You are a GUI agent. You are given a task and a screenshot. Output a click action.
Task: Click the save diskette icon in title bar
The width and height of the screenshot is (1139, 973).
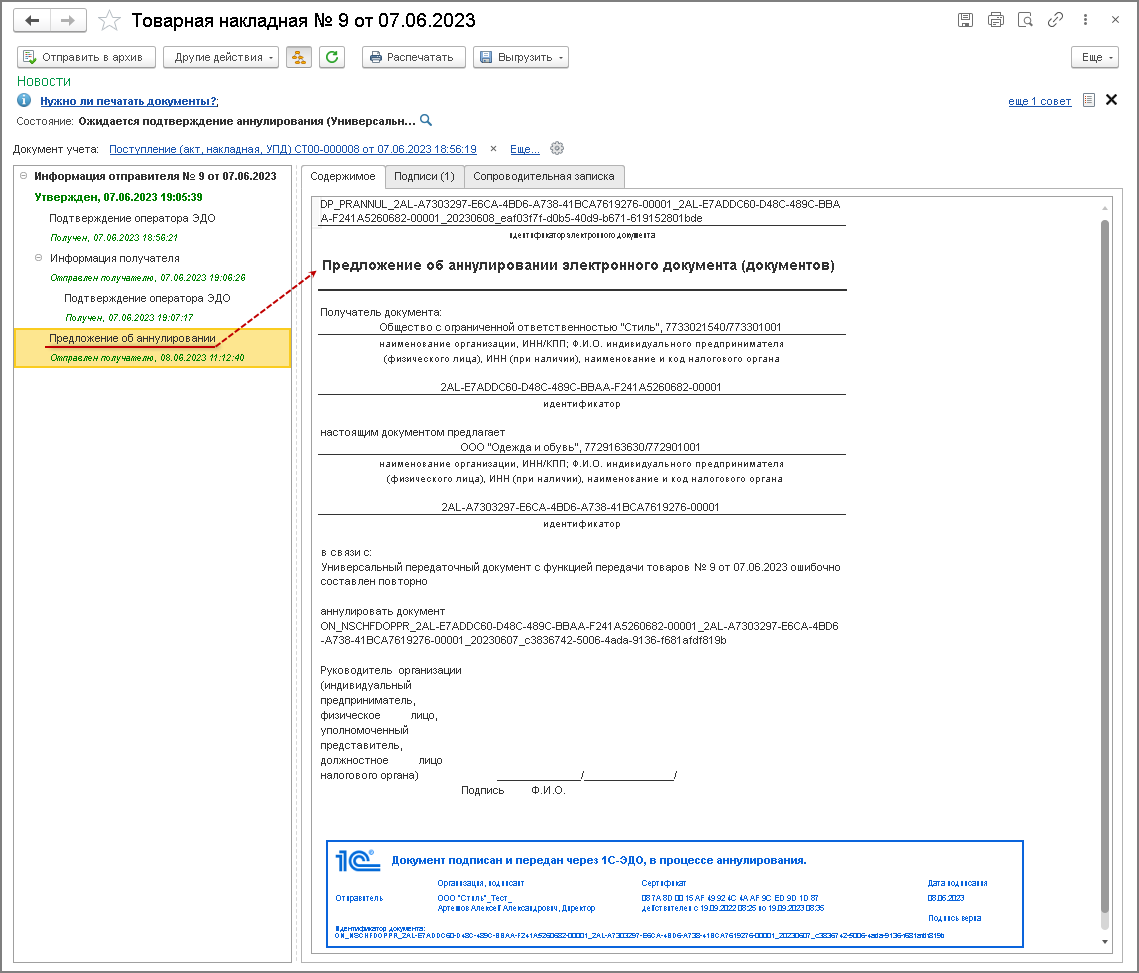[965, 20]
